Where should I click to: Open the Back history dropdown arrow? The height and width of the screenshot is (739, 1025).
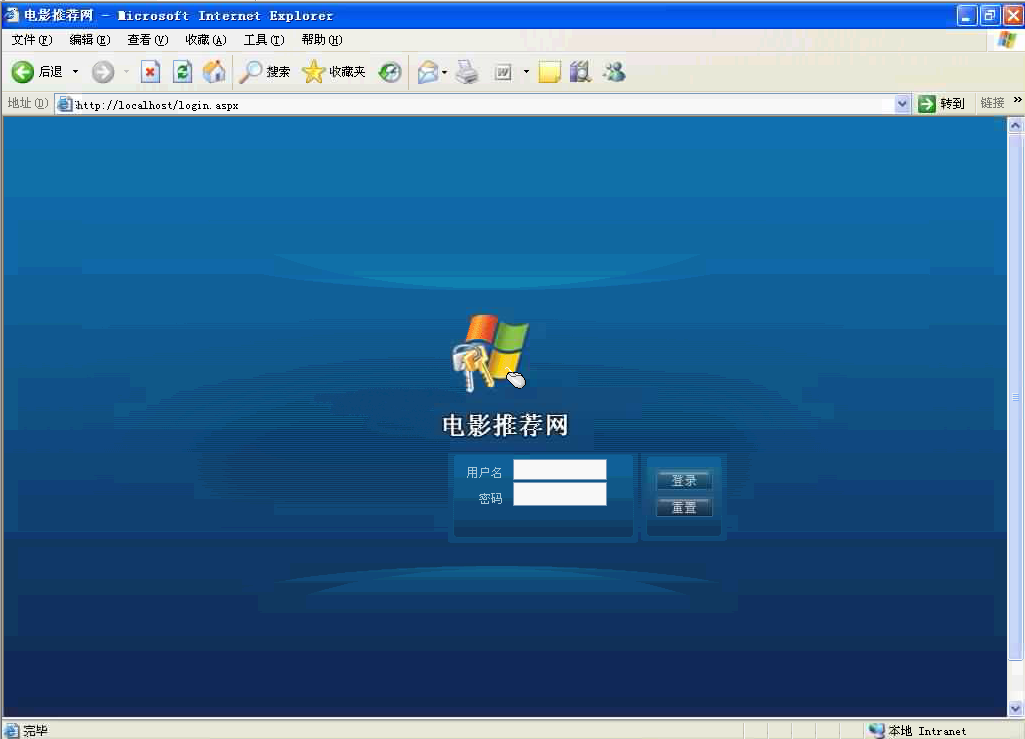(75, 72)
